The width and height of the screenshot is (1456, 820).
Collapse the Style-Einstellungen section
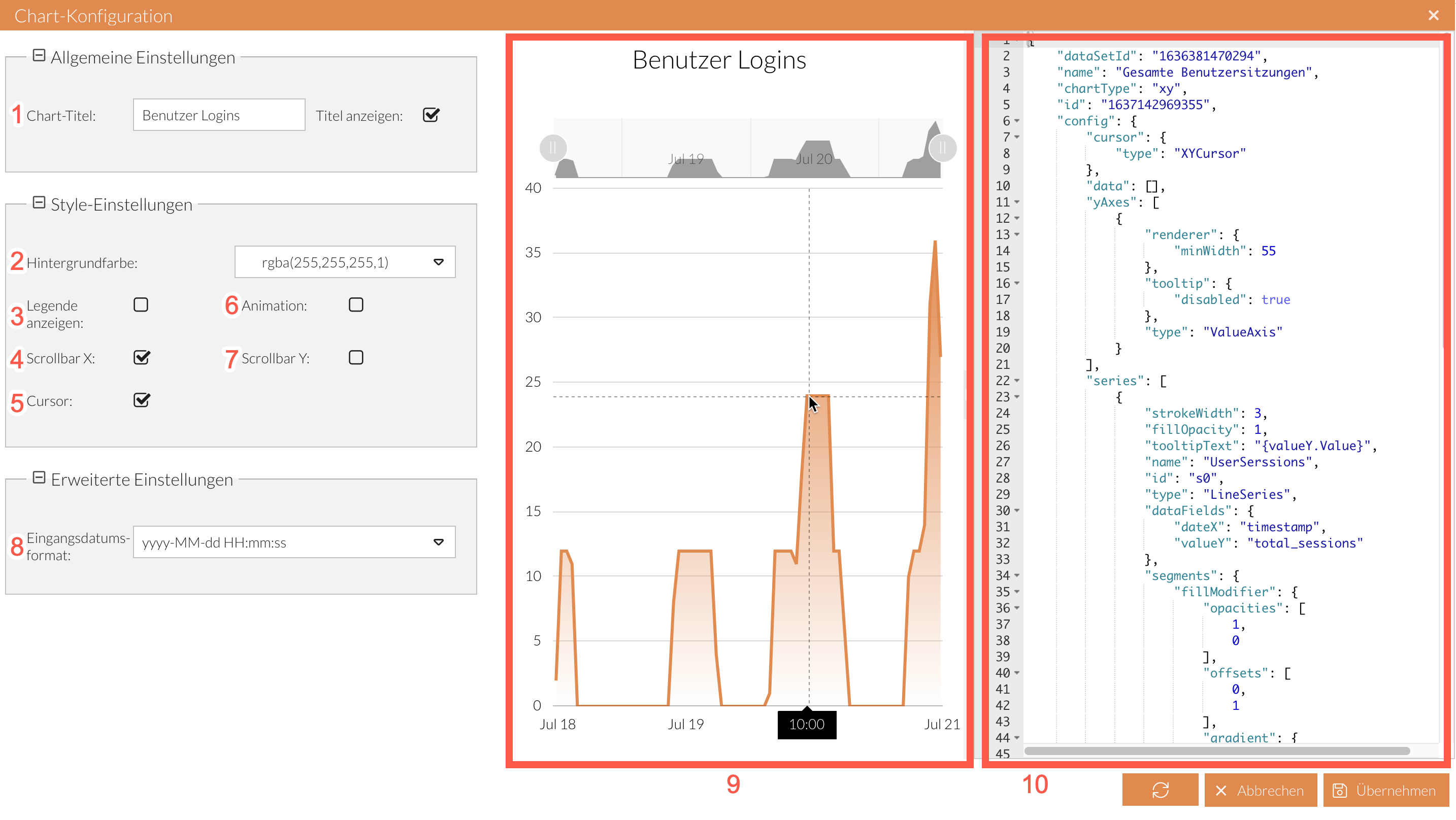click(x=39, y=202)
